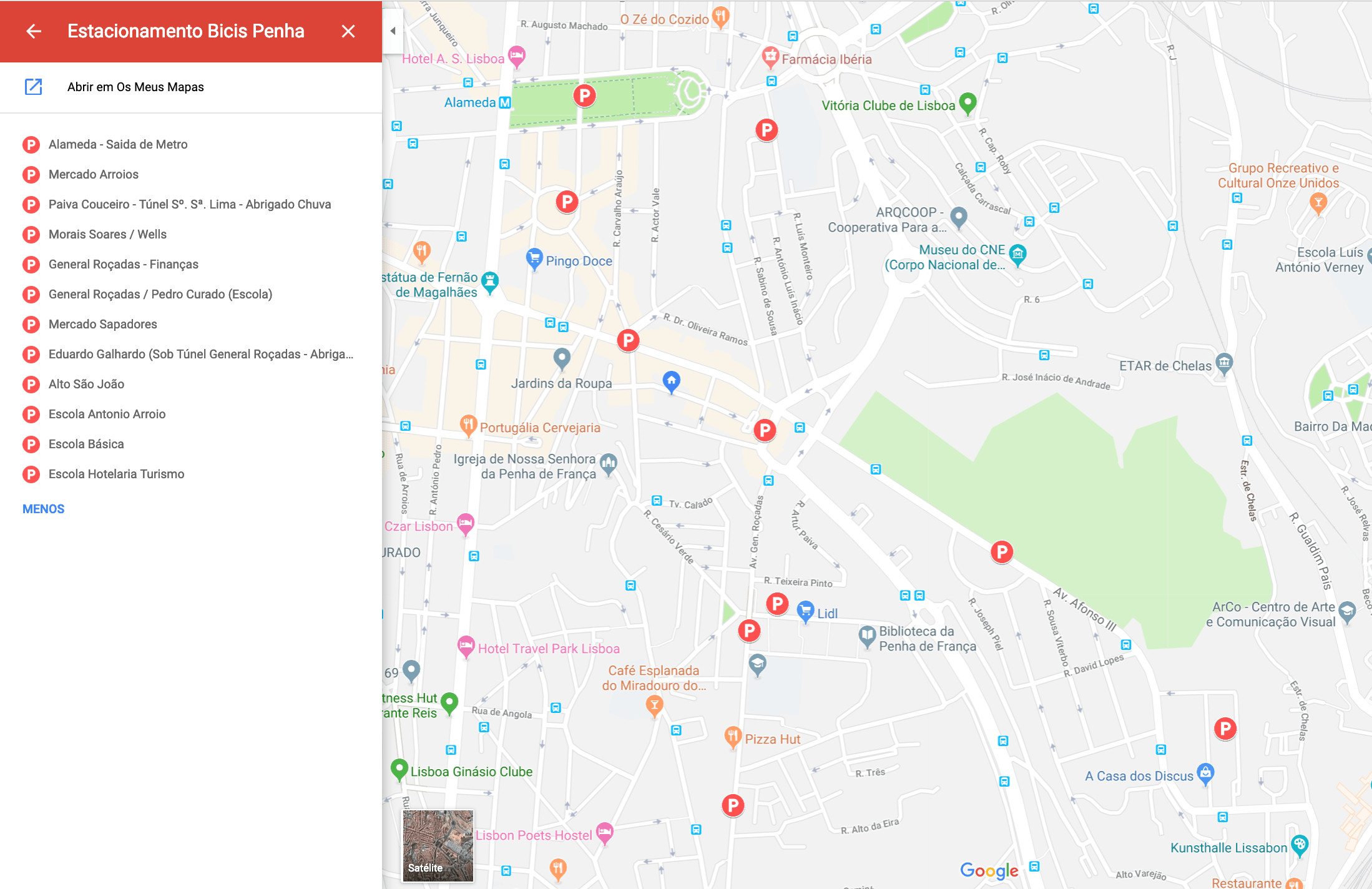Select Eduardo Galhardo list entry
This screenshot has width=1372, height=889.
coord(191,355)
